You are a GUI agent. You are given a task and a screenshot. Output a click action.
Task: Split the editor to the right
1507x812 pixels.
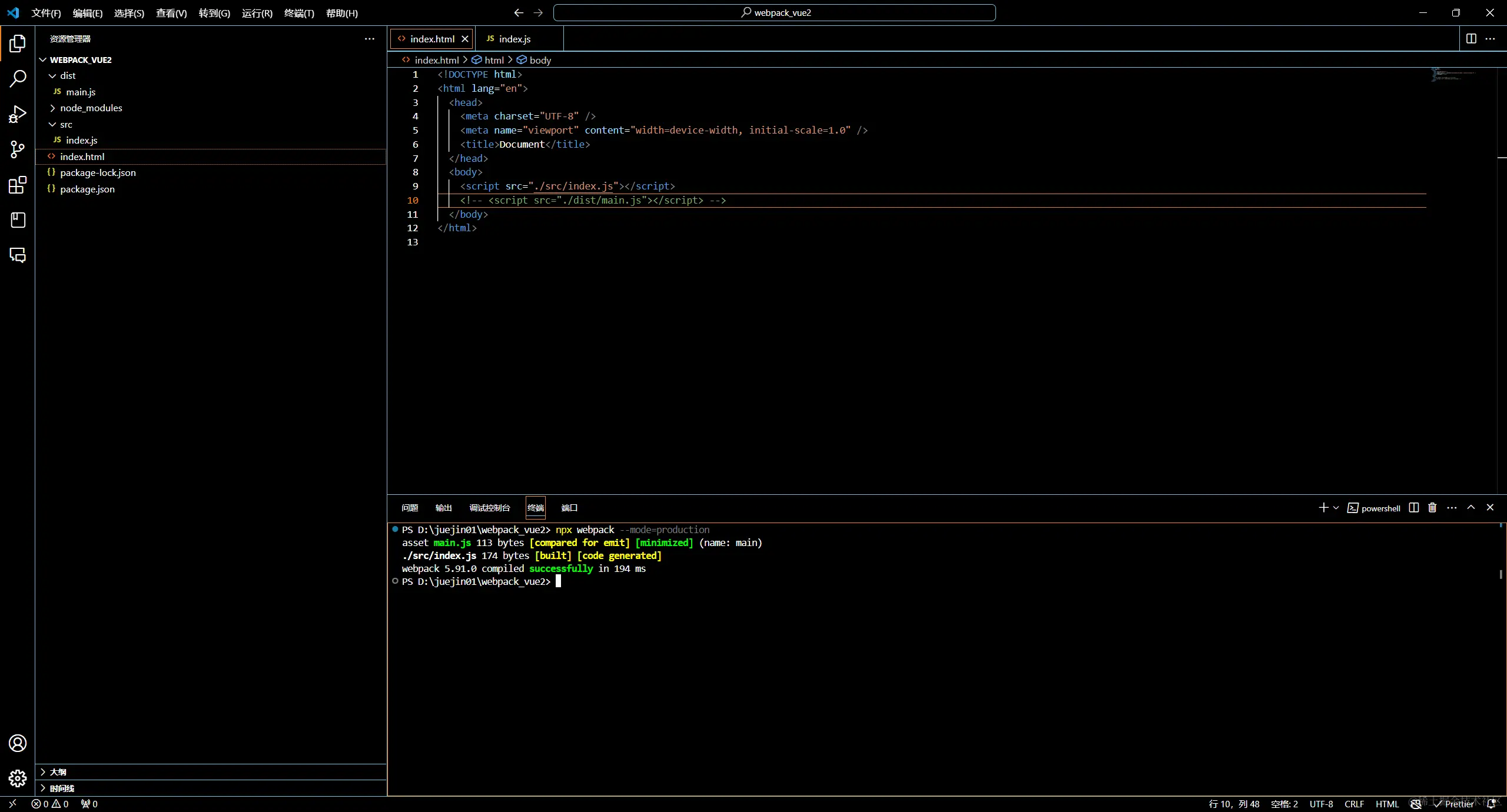click(x=1471, y=39)
